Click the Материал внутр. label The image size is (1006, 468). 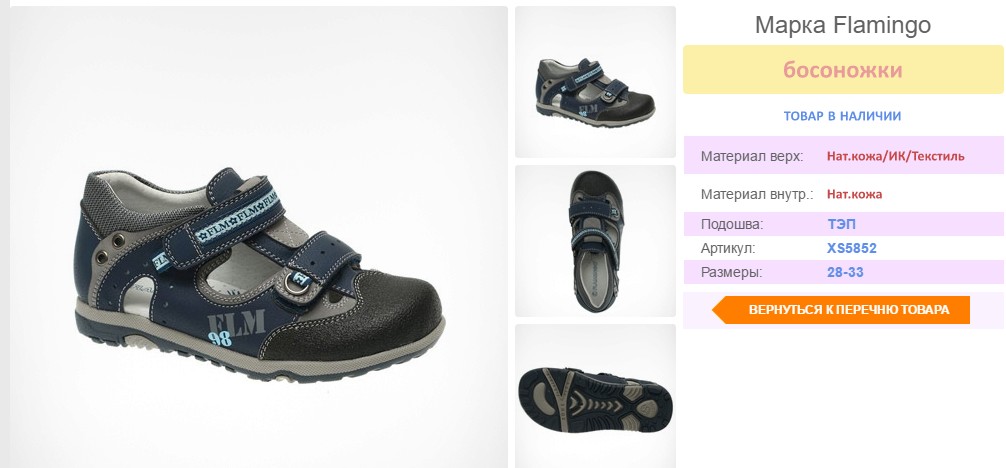(x=756, y=194)
